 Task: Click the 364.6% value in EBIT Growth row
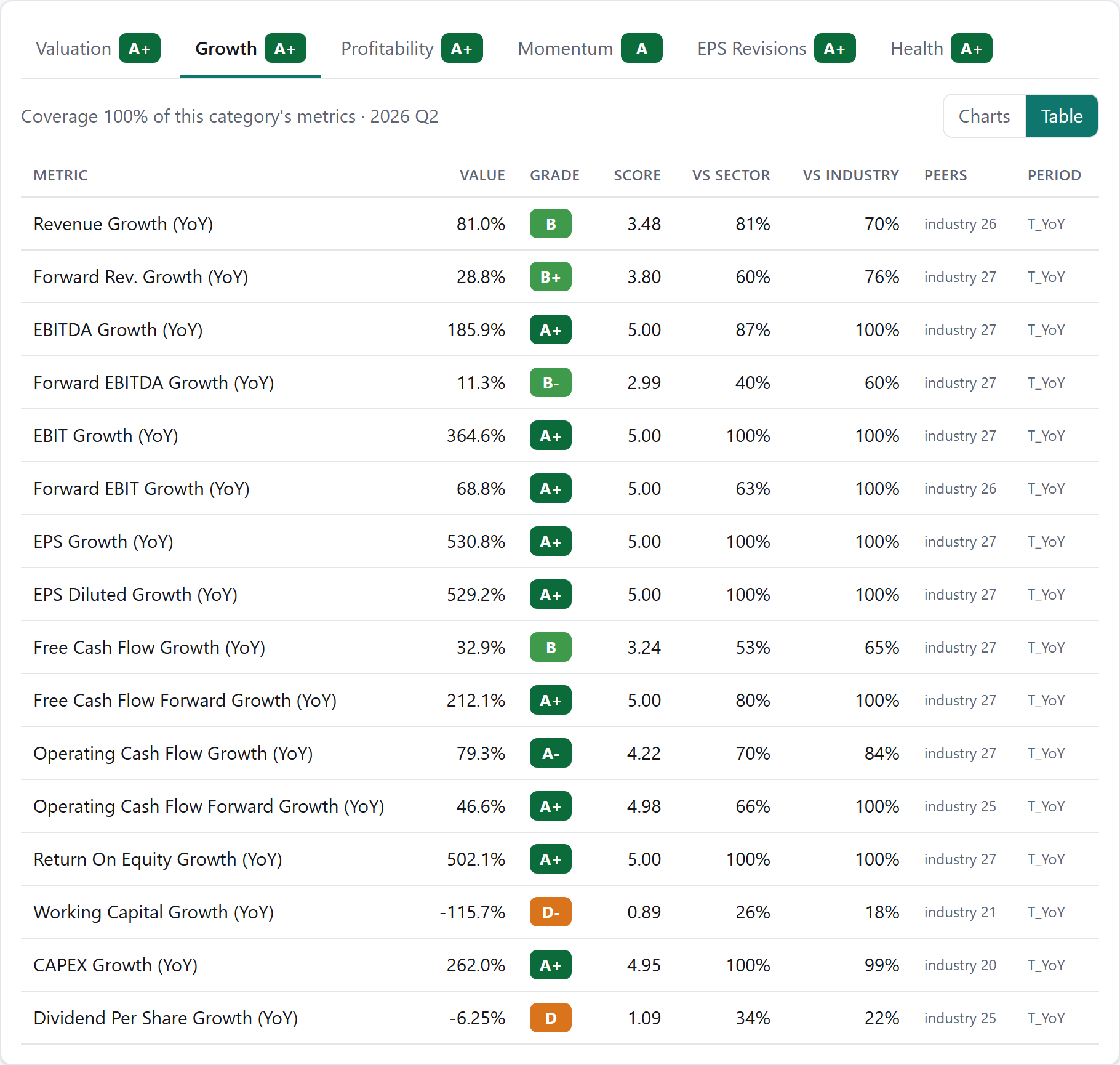(x=476, y=436)
